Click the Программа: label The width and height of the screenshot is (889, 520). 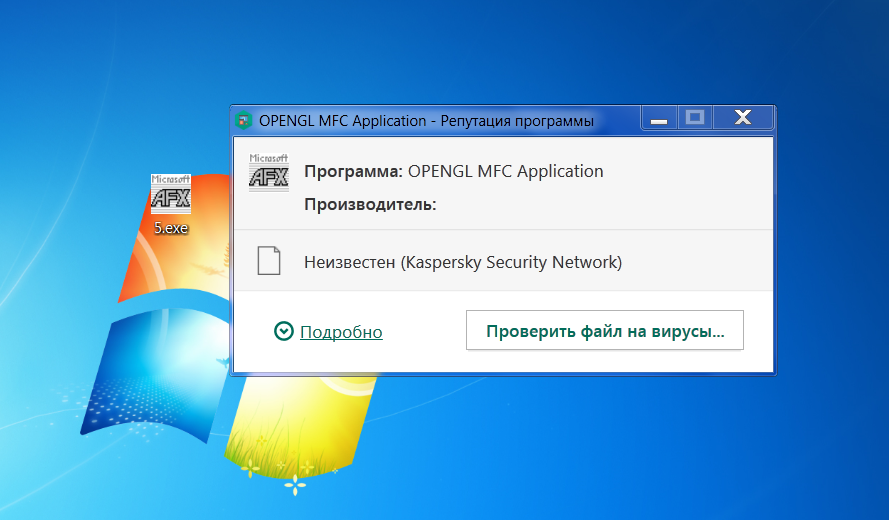pyautogui.click(x=353, y=171)
